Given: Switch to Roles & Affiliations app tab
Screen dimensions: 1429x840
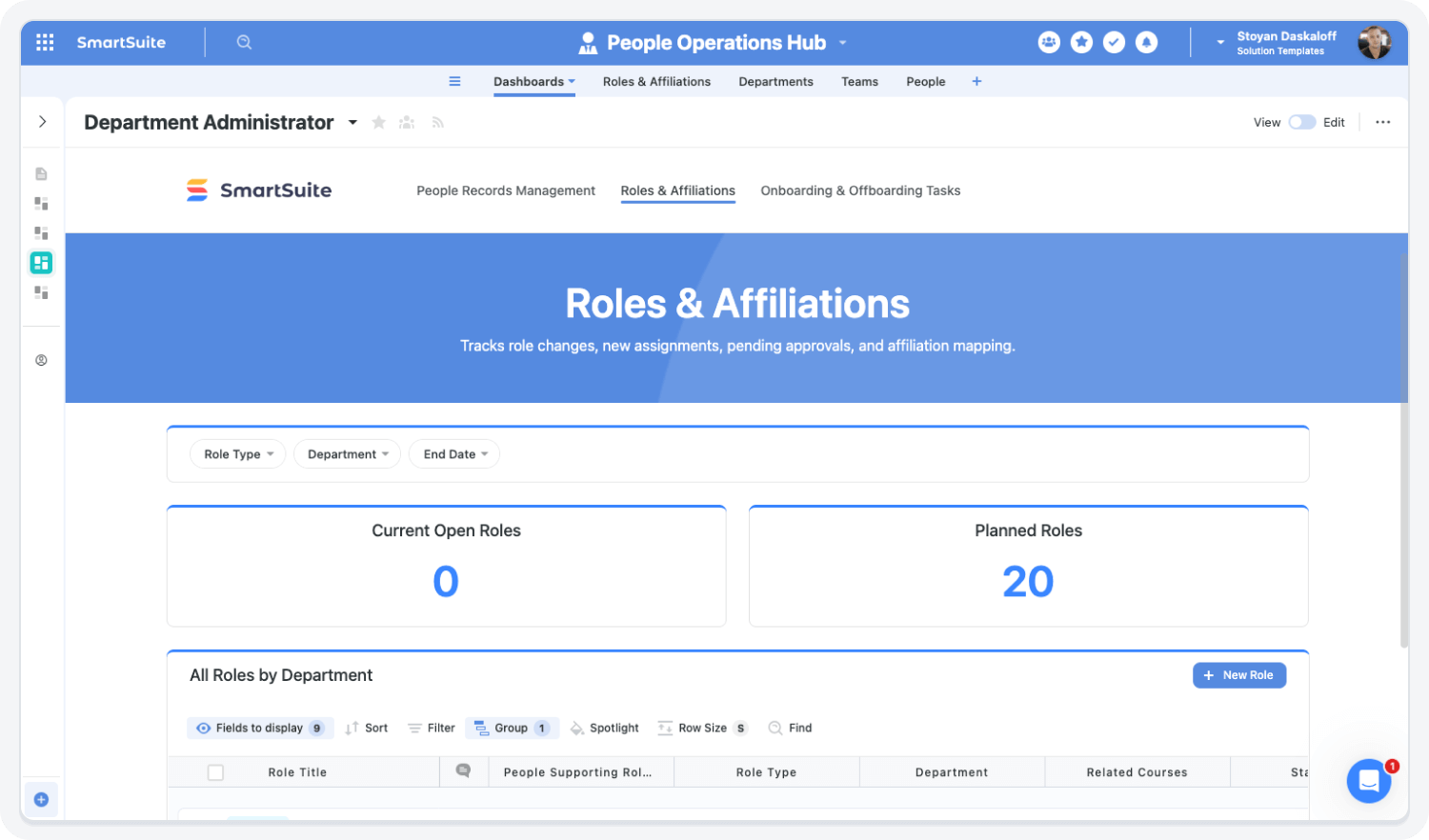Looking at the screenshot, I should [656, 81].
